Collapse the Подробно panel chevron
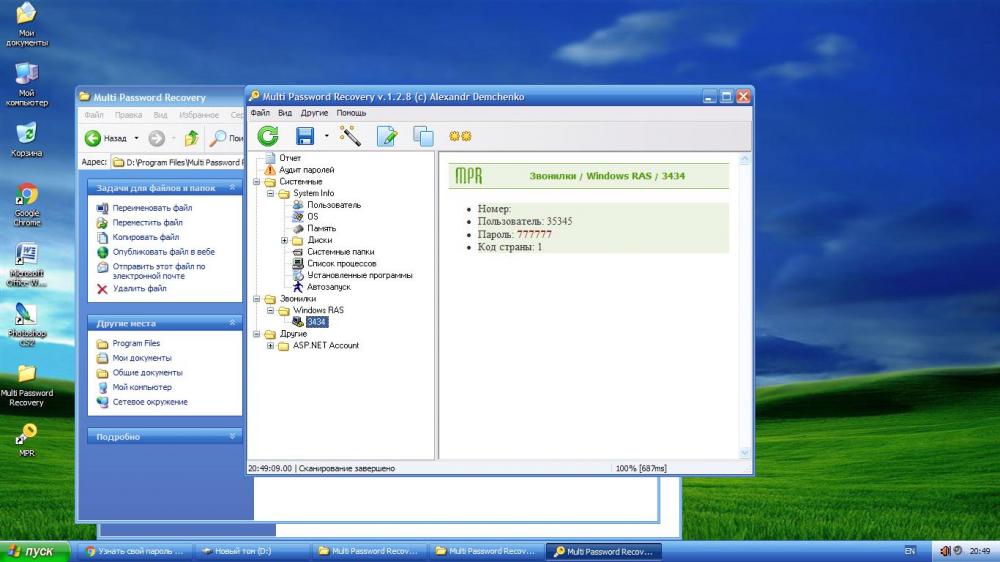This screenshot has height=562, width=1000. click(x=233, y=437)
